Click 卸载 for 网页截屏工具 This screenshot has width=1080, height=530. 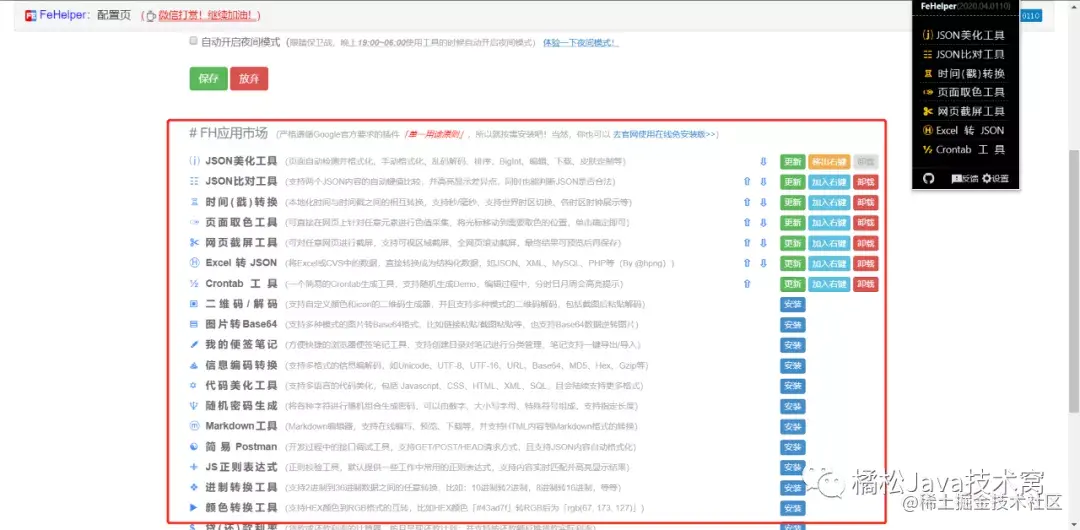click(866, 243)
